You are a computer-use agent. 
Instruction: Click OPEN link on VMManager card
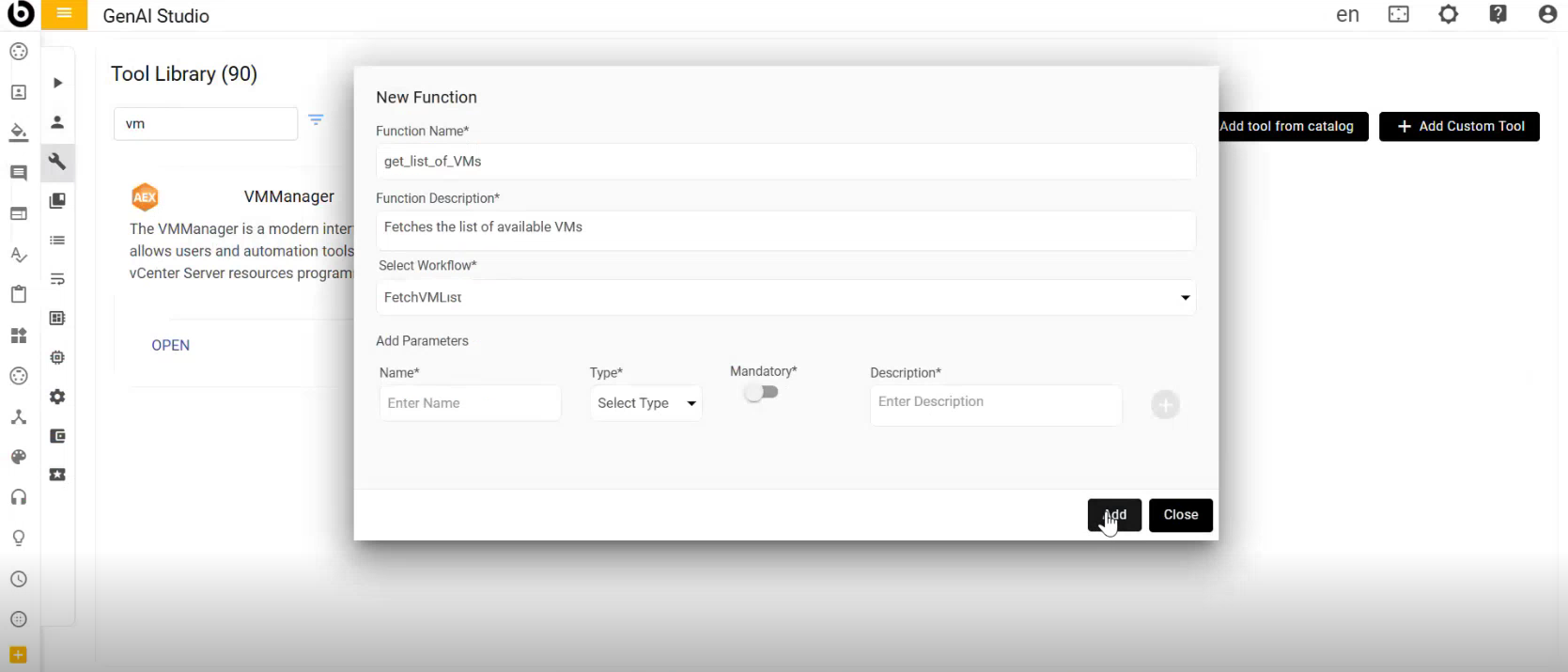[x=170, y=345]
